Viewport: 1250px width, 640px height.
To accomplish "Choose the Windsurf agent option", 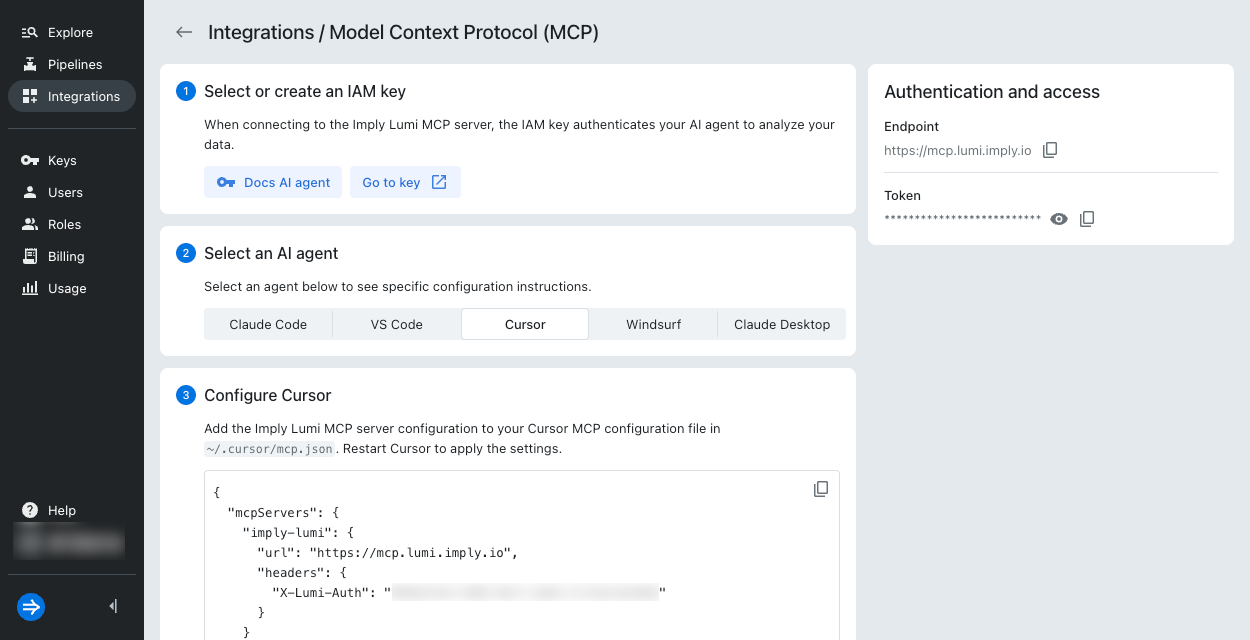I will [x=653, y=324].
